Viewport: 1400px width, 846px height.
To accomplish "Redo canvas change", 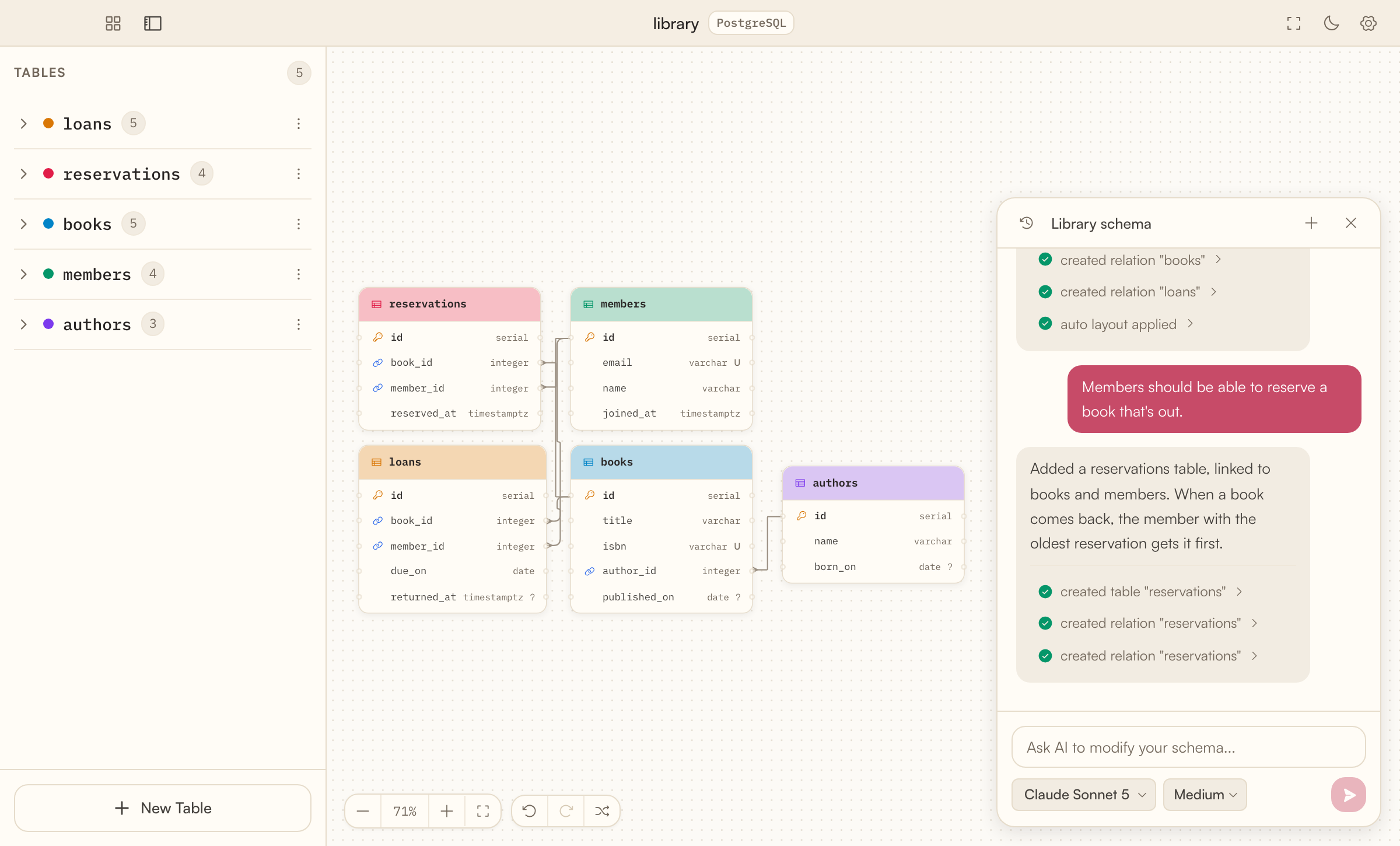I will [x=566, y=811].
